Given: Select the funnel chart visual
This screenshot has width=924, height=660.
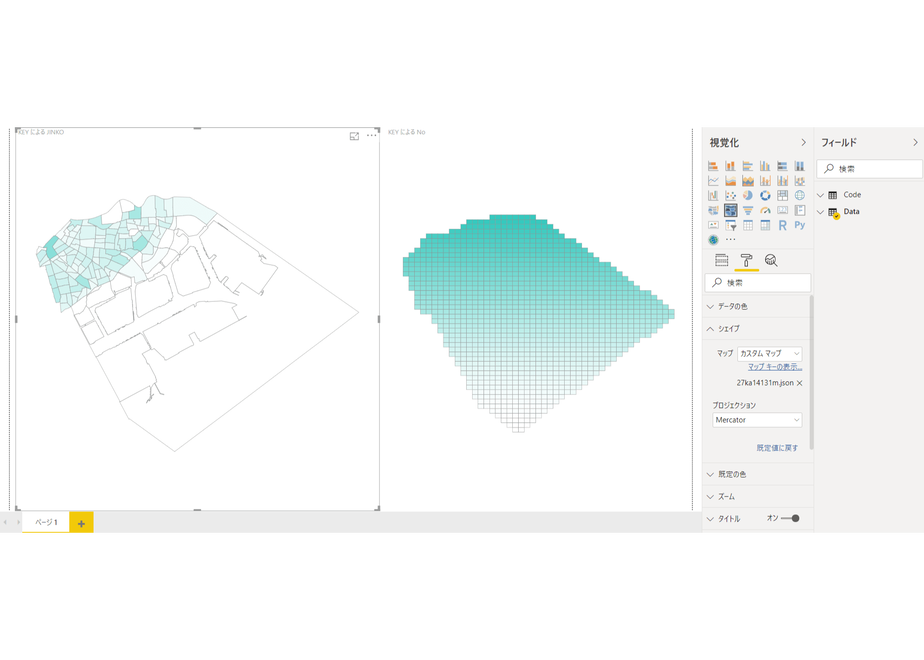Looking at the screenshot, I should click(x=748, y=210).
